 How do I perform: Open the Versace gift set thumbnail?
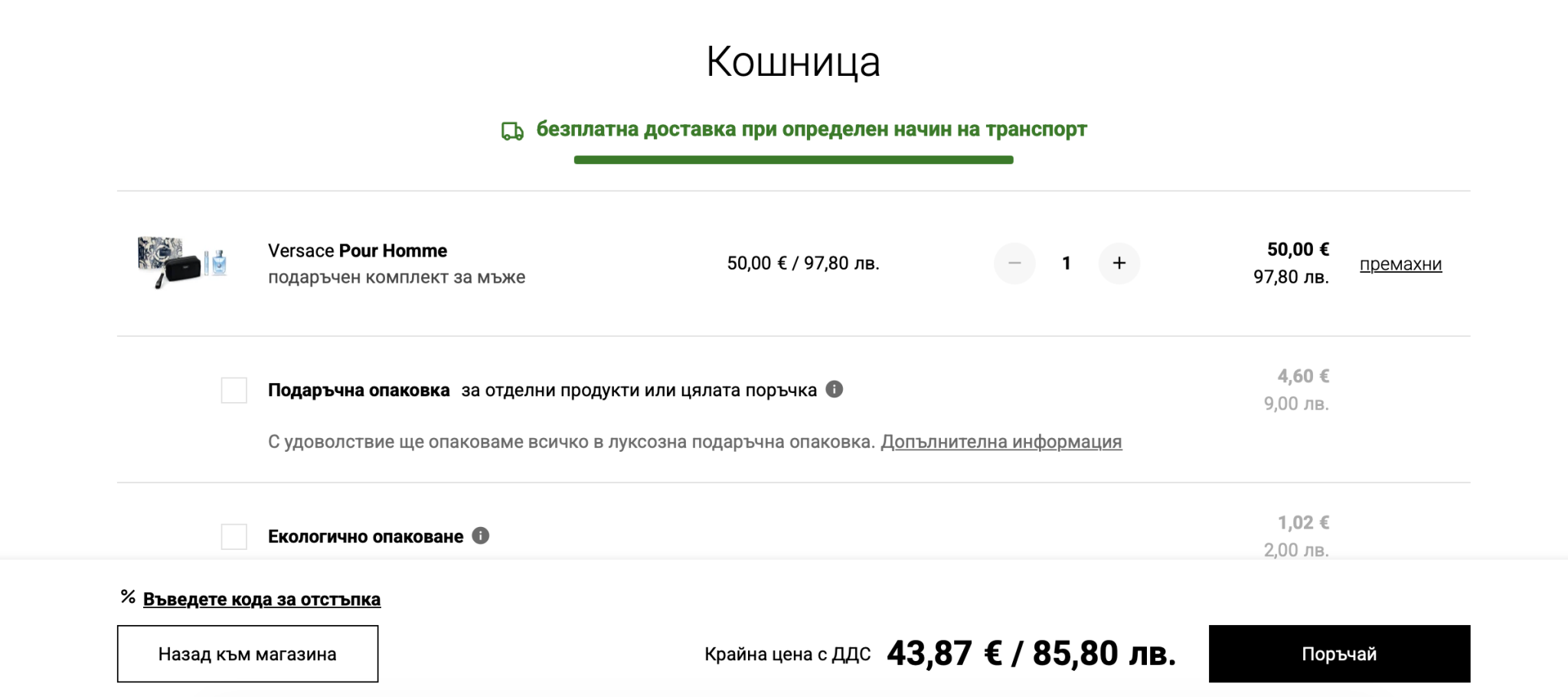(182, 262)
